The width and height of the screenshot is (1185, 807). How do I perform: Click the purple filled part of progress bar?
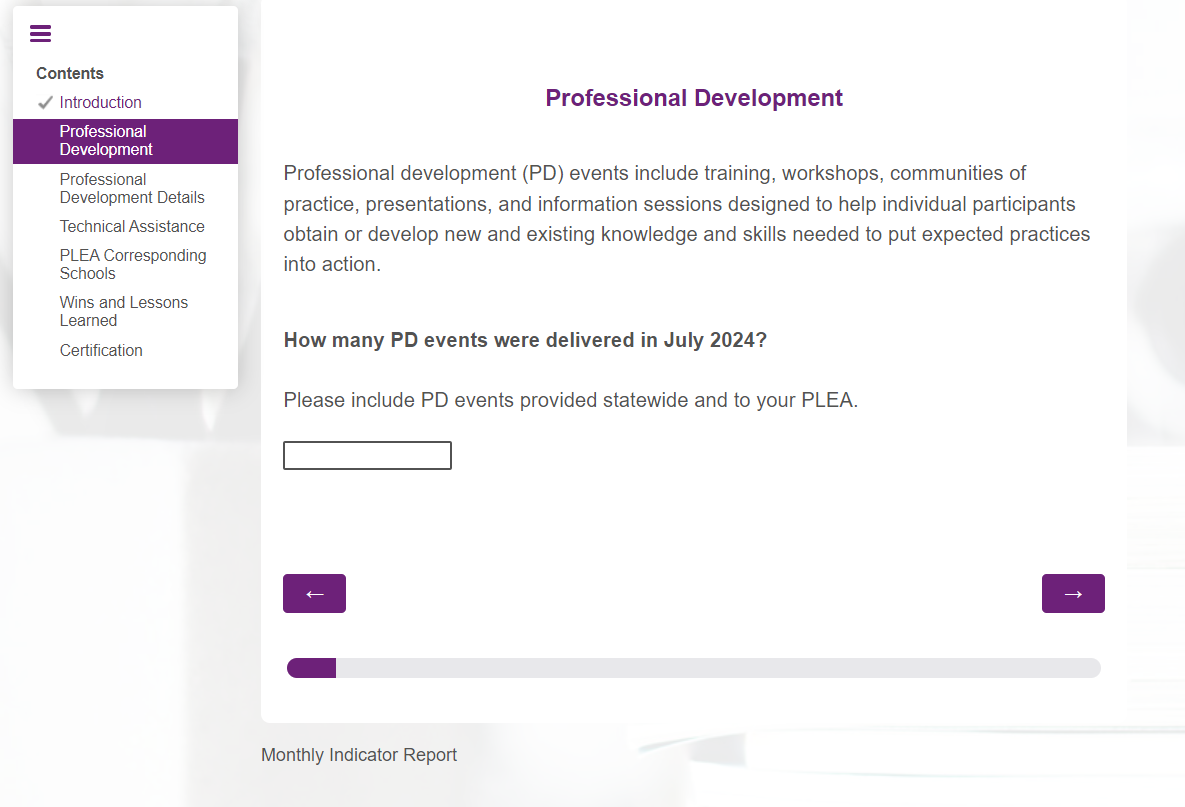pyautogui.click(x=311, y=668)
